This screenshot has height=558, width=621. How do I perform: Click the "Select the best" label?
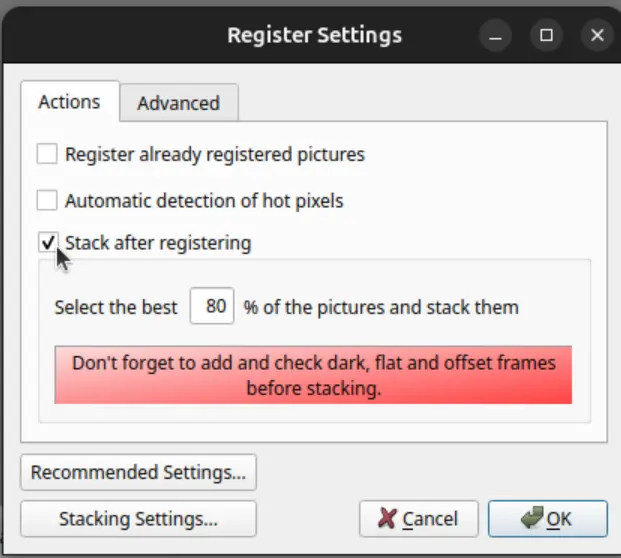(x=116, y=307)
